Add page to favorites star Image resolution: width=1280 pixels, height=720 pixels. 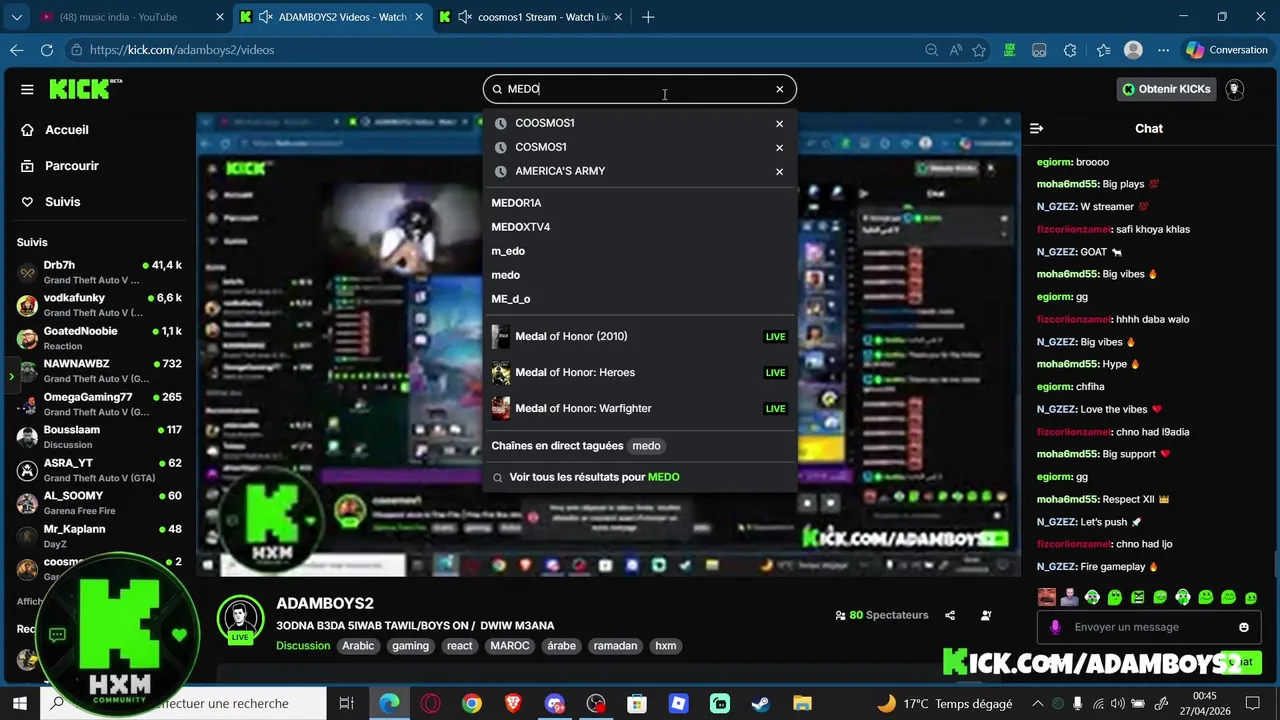point(979,50)
